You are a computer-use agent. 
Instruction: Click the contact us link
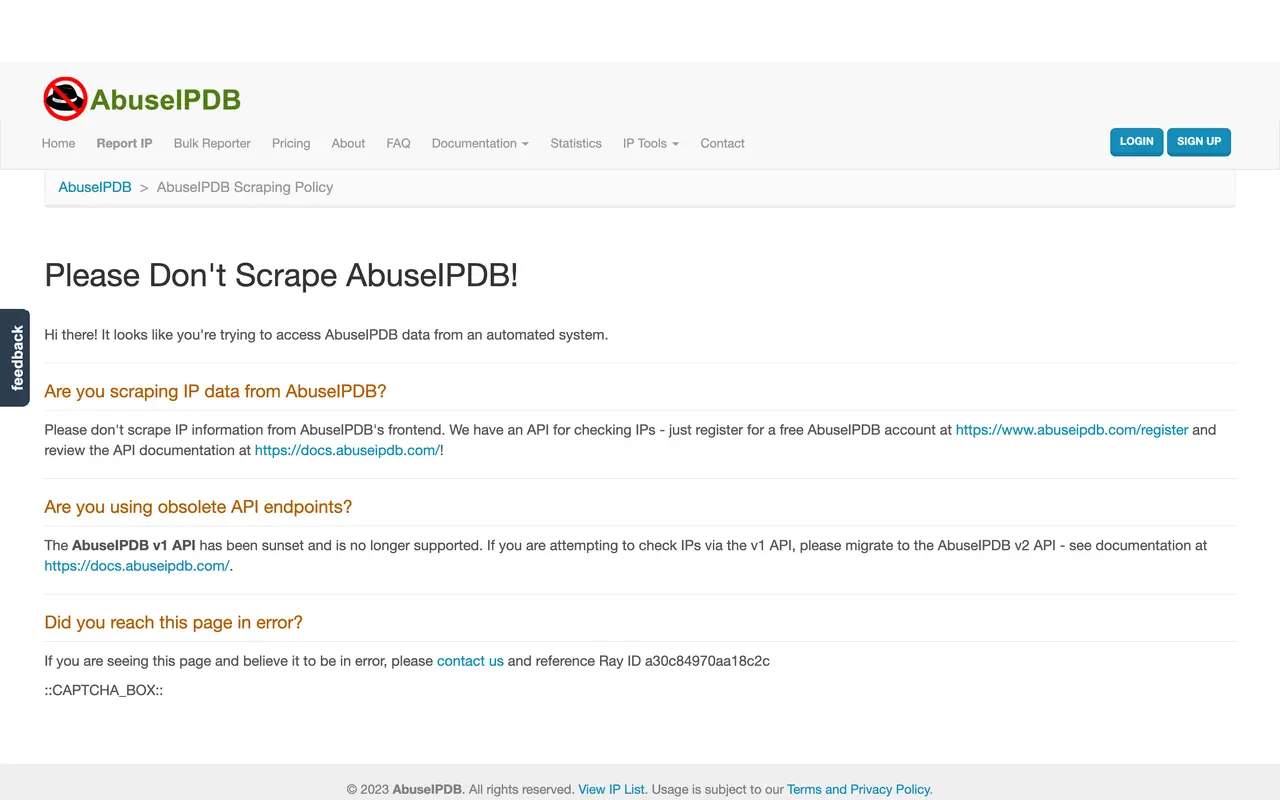point(470,661)
